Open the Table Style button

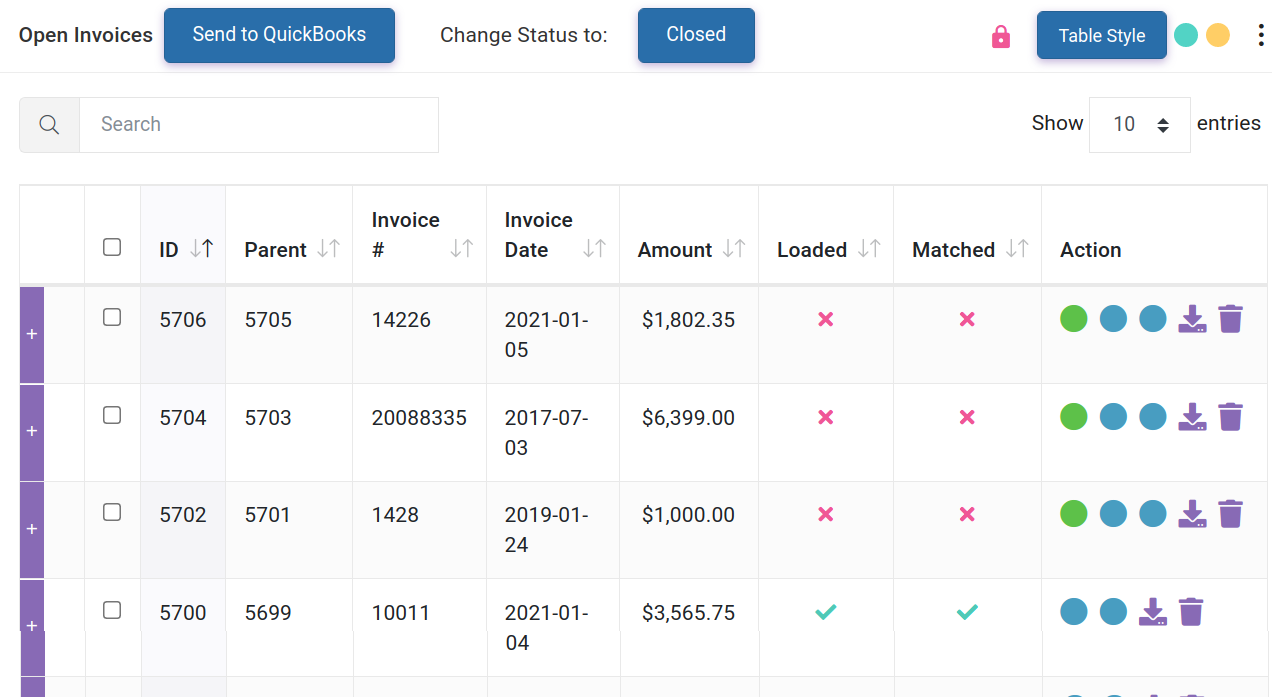tap(1102, 36)
